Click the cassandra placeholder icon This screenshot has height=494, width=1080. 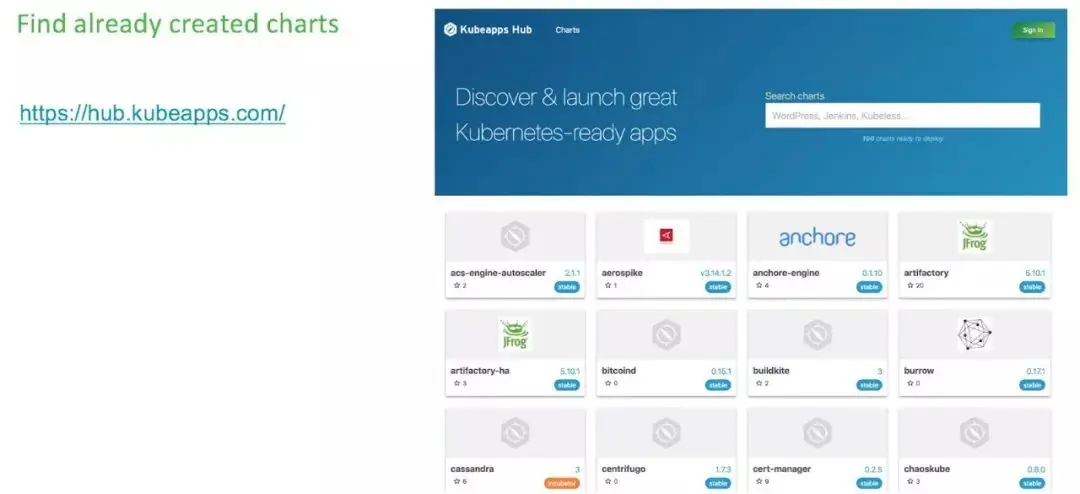click(x=515, y=433)
